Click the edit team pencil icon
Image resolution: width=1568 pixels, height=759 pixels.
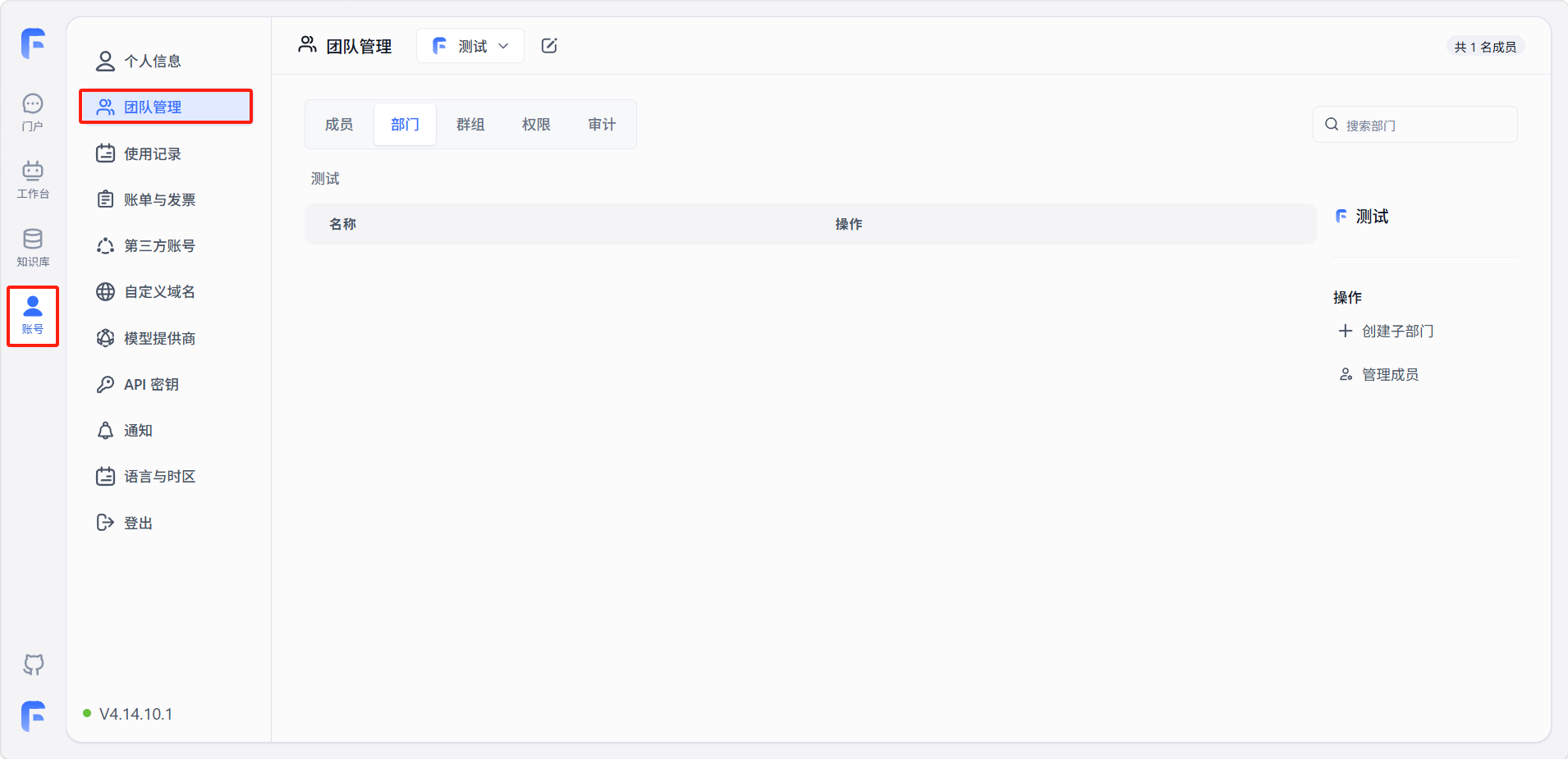click(549, 46)
